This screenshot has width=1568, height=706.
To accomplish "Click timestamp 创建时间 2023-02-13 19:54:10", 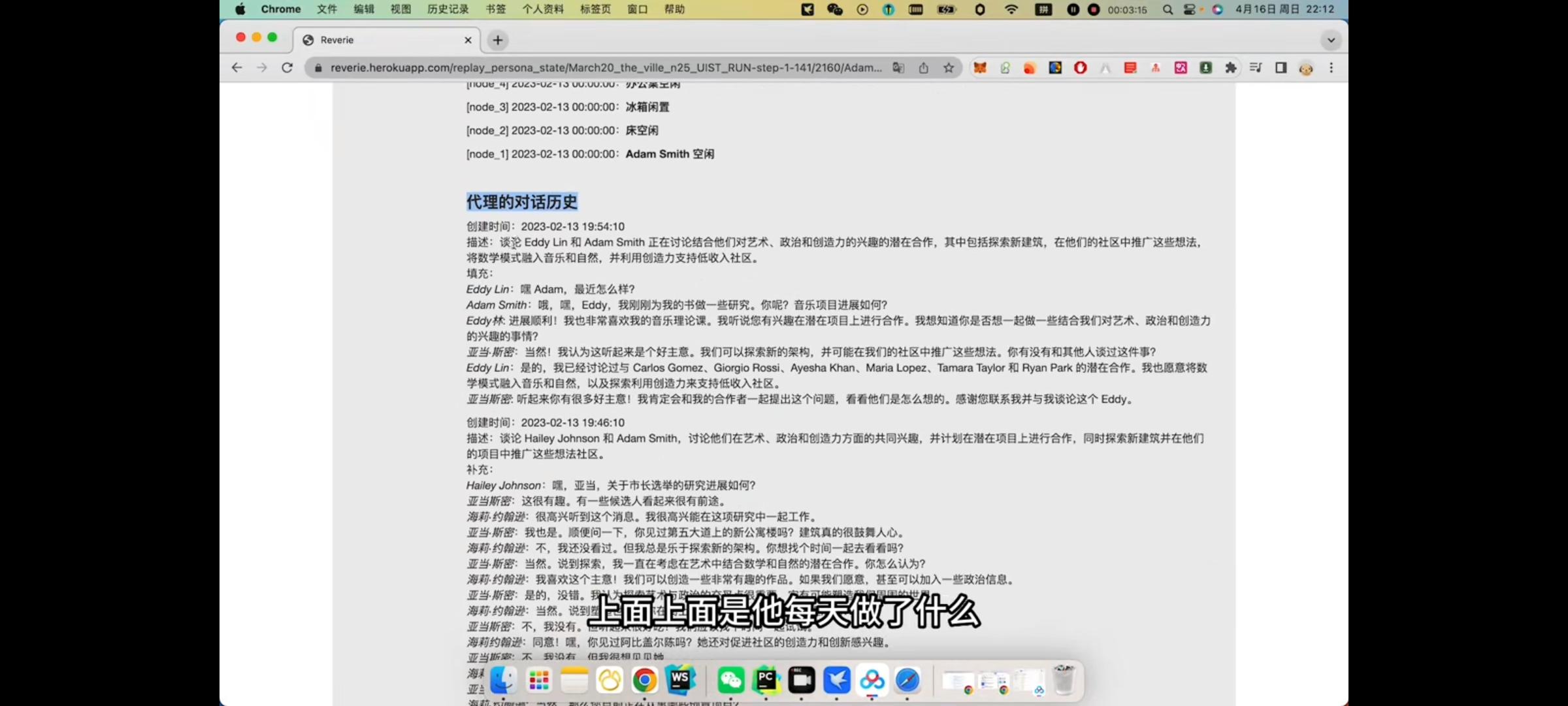I will tap(546, 226).
